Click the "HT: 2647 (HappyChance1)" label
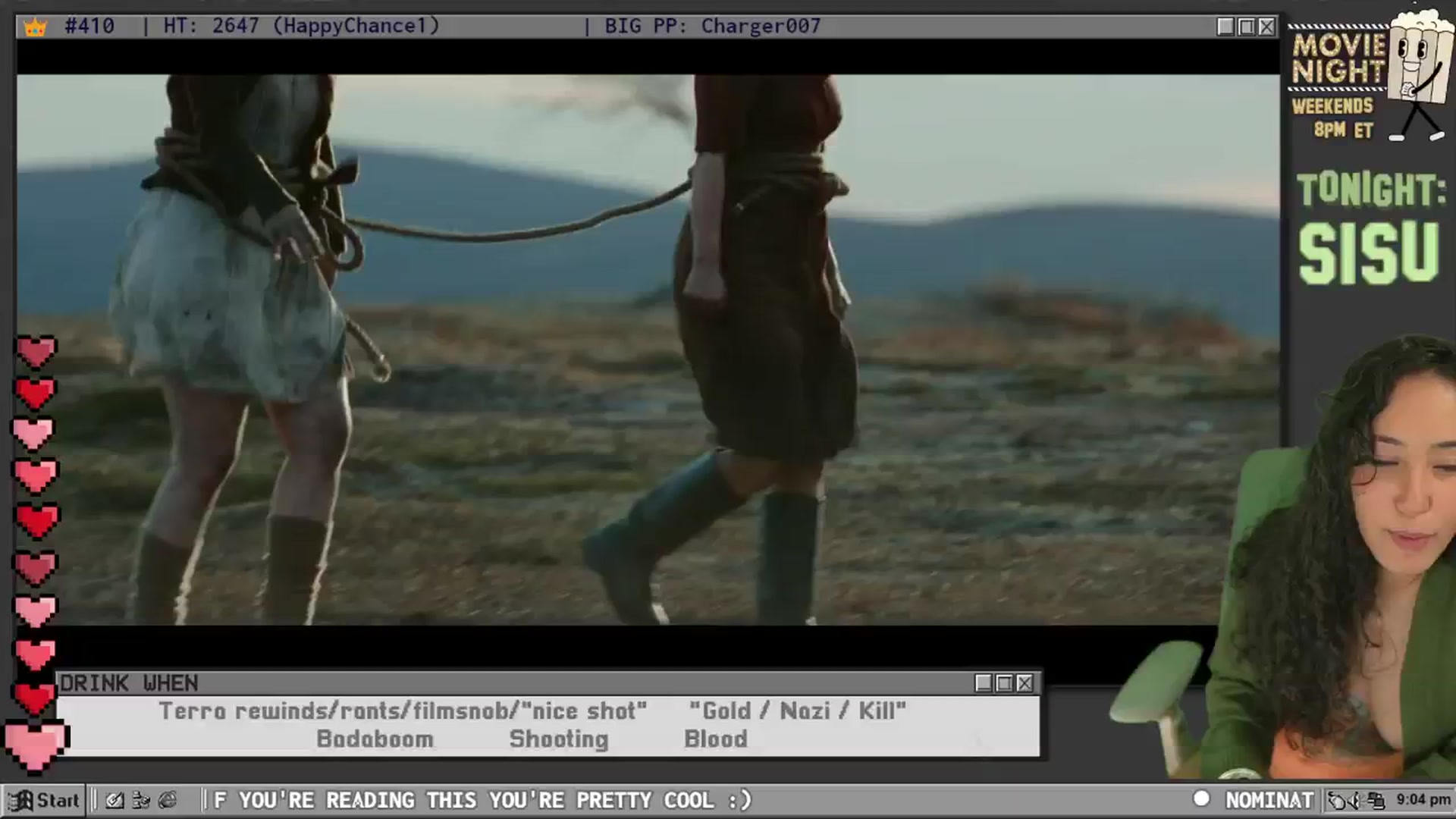 (301, 27)
